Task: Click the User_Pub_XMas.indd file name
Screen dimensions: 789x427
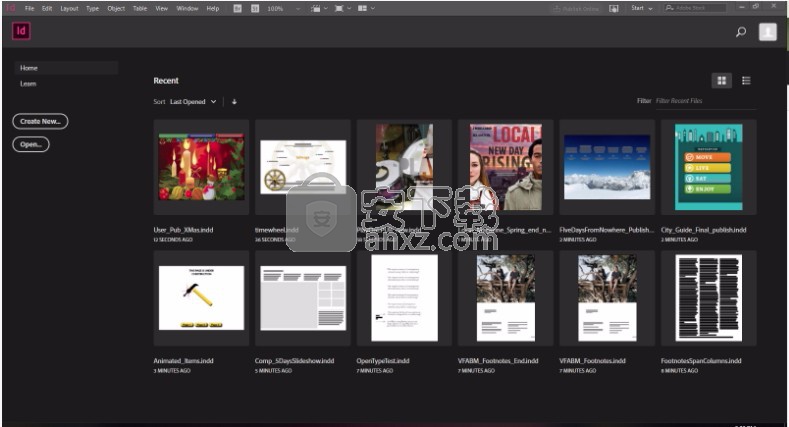Action: click(x=183, y=230)
